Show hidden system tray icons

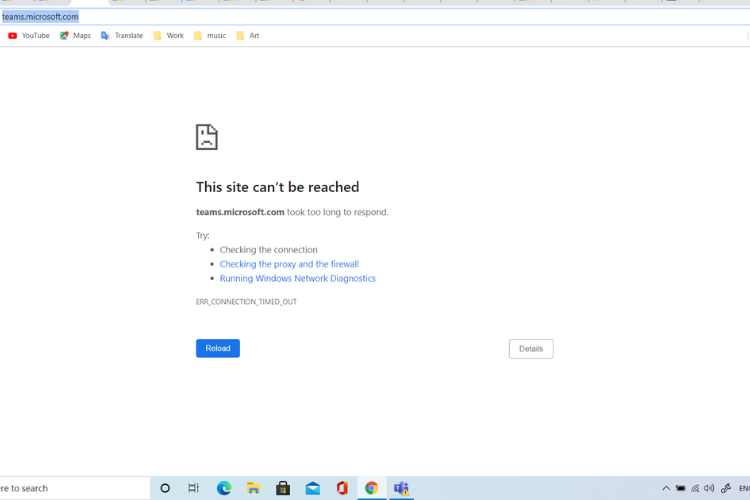click(666, 488)
